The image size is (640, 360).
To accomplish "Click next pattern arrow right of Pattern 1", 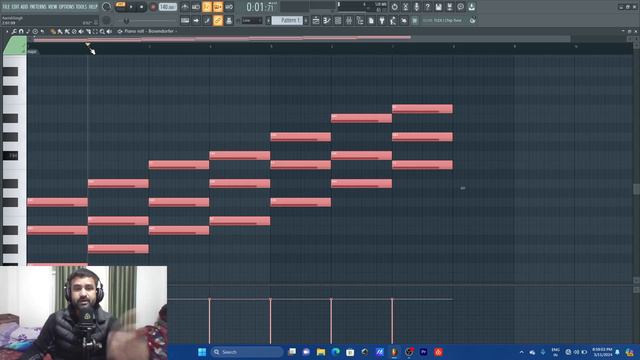I will 306,20.
